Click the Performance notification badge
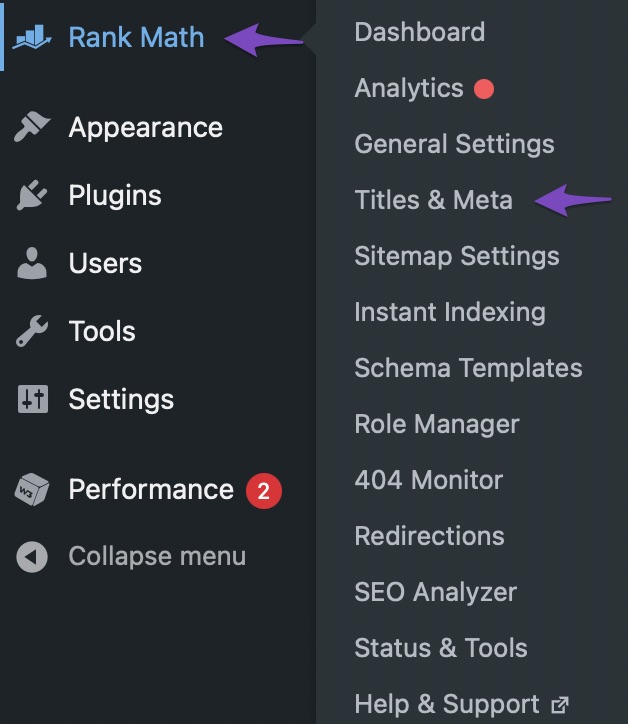Image resolution: width=628 pixels, height=724 pixels. coord(264,490)
